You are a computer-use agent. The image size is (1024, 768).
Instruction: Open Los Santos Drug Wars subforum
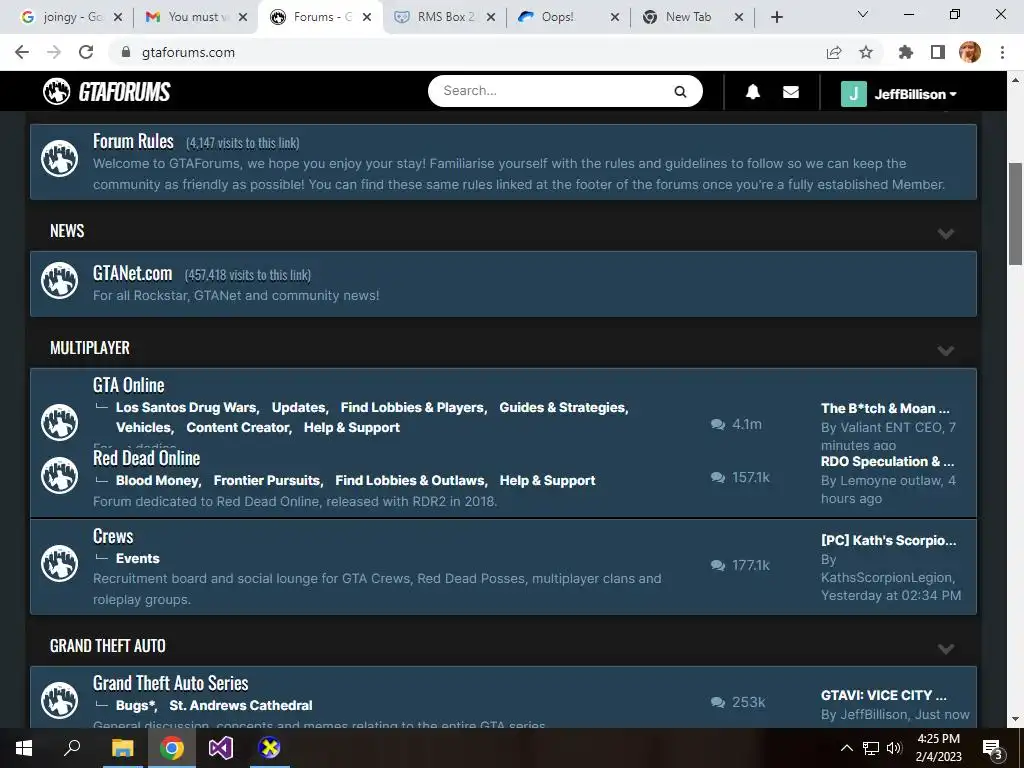click(186, 407)
